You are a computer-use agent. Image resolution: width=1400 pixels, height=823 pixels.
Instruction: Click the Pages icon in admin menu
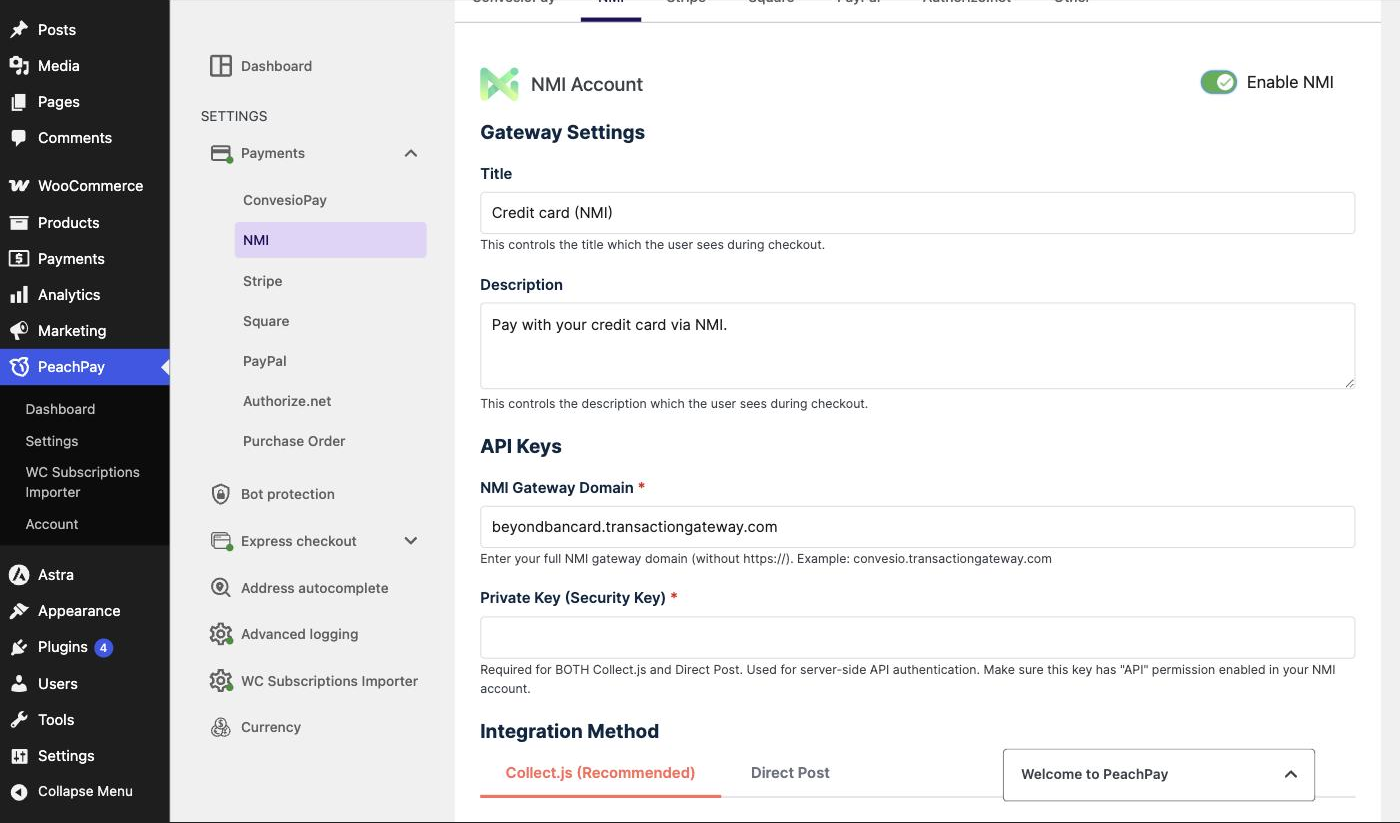coord(19,102)
